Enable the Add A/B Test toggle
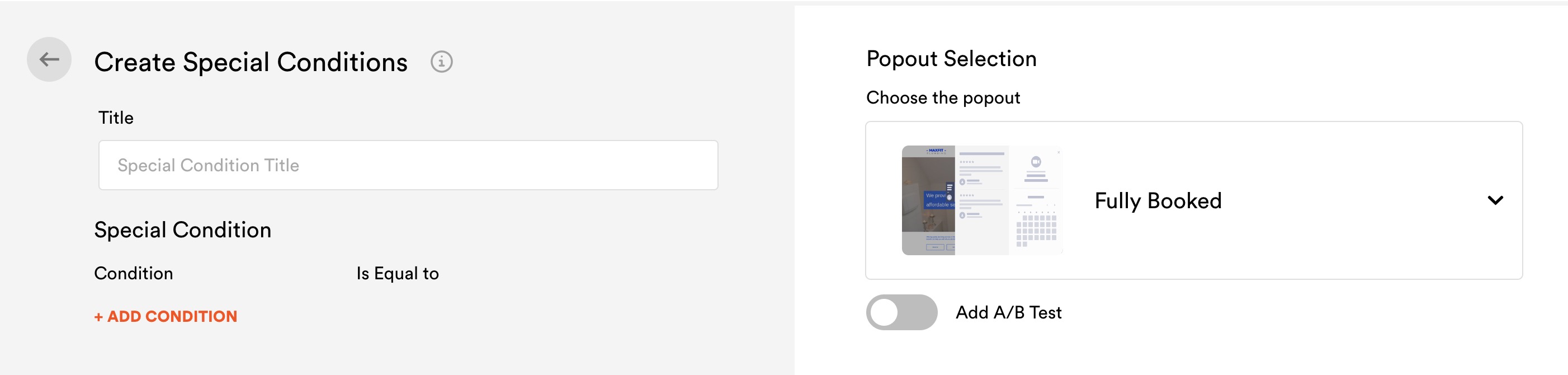Viewport: 1568px width, 375px height. coord(901,312)
